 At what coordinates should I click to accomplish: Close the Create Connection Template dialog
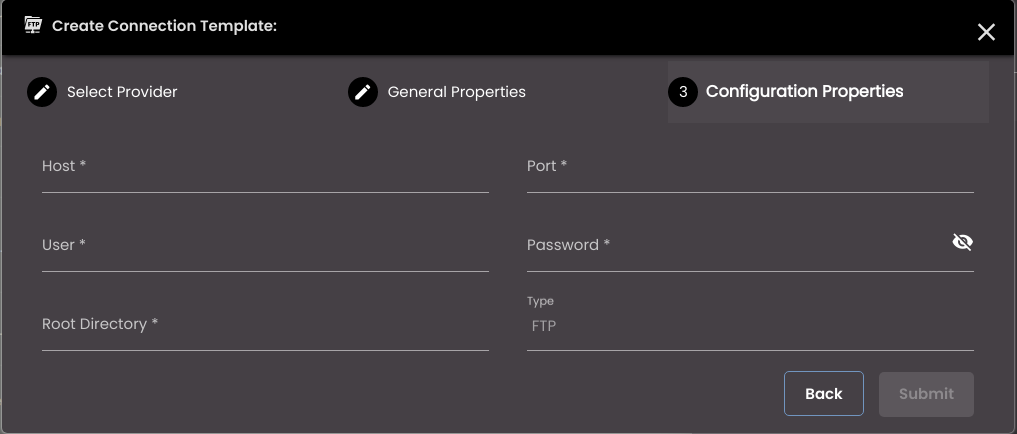point(986,32)
